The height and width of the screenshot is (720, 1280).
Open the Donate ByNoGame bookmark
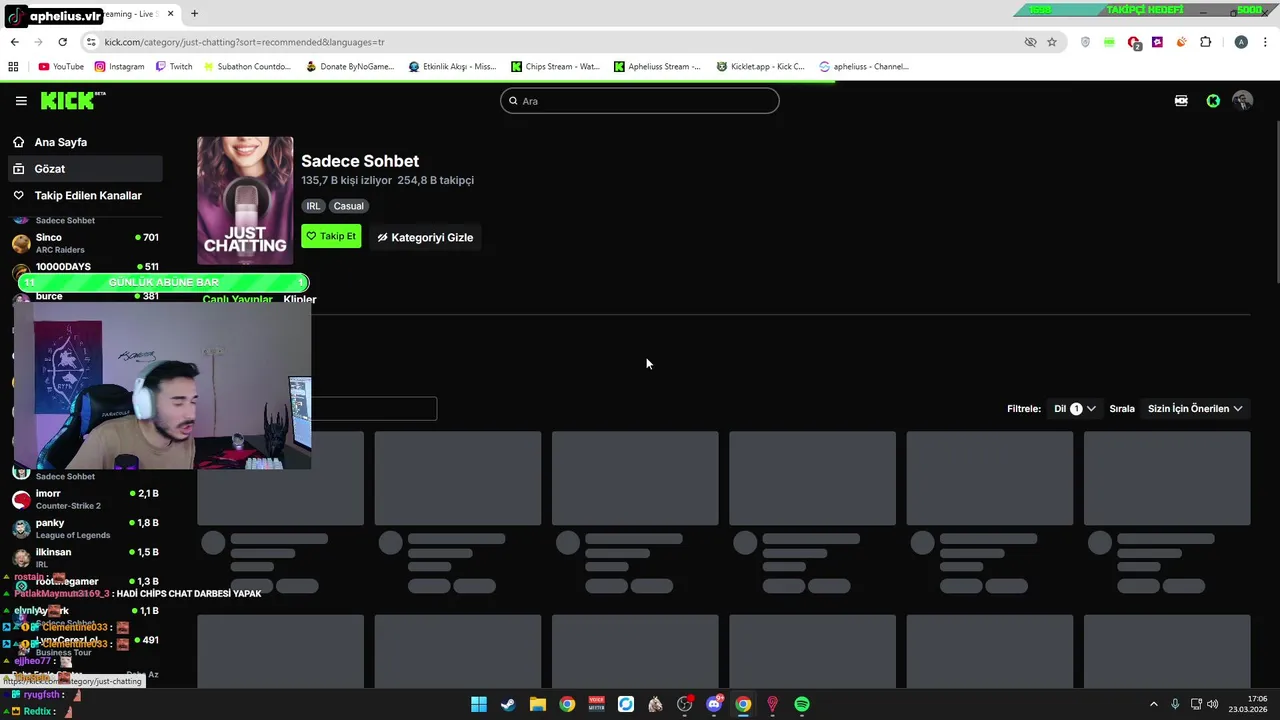[350, 67]
